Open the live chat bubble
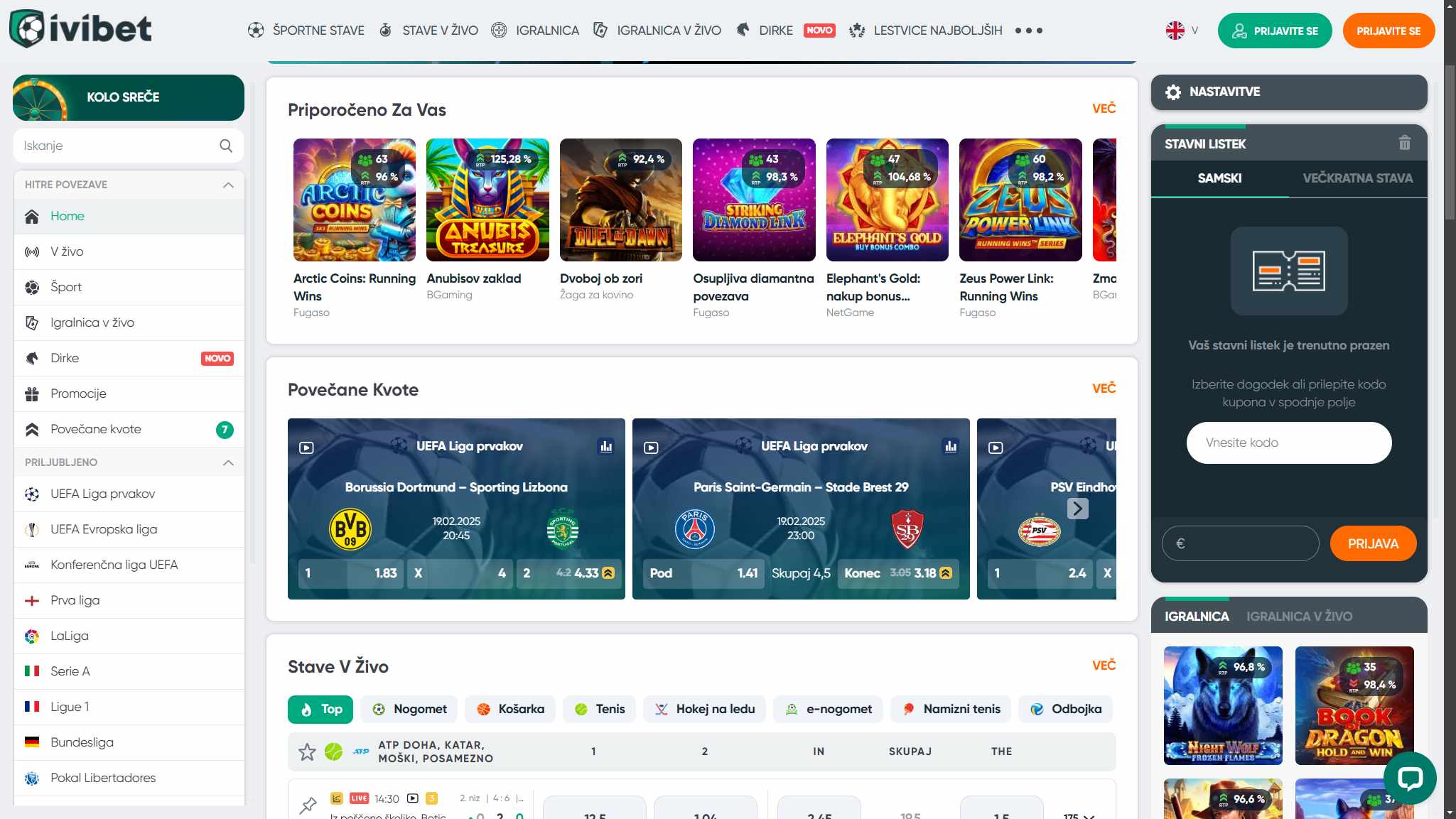 pos(1410,778)
